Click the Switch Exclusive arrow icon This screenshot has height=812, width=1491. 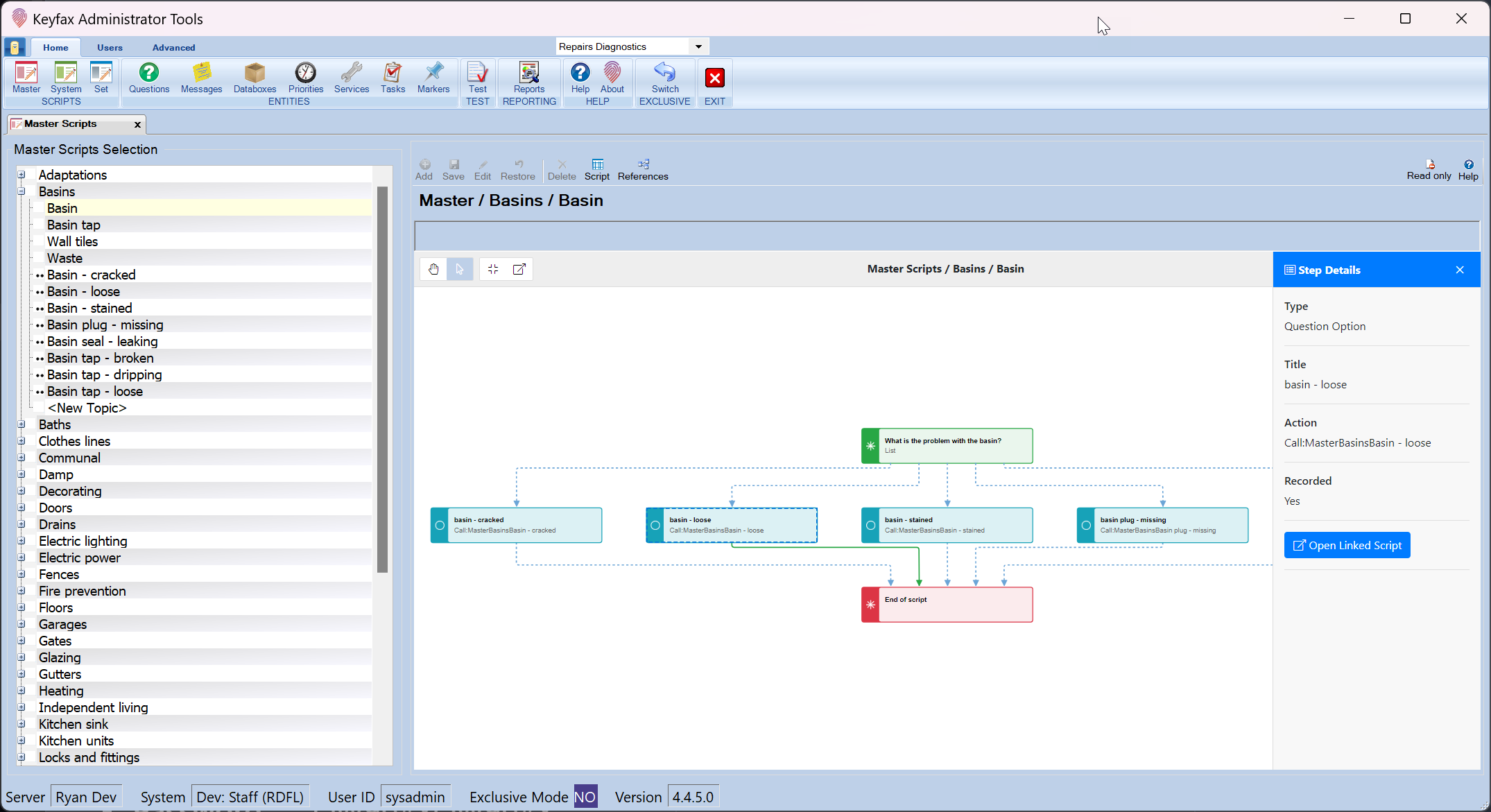[664, 74]
